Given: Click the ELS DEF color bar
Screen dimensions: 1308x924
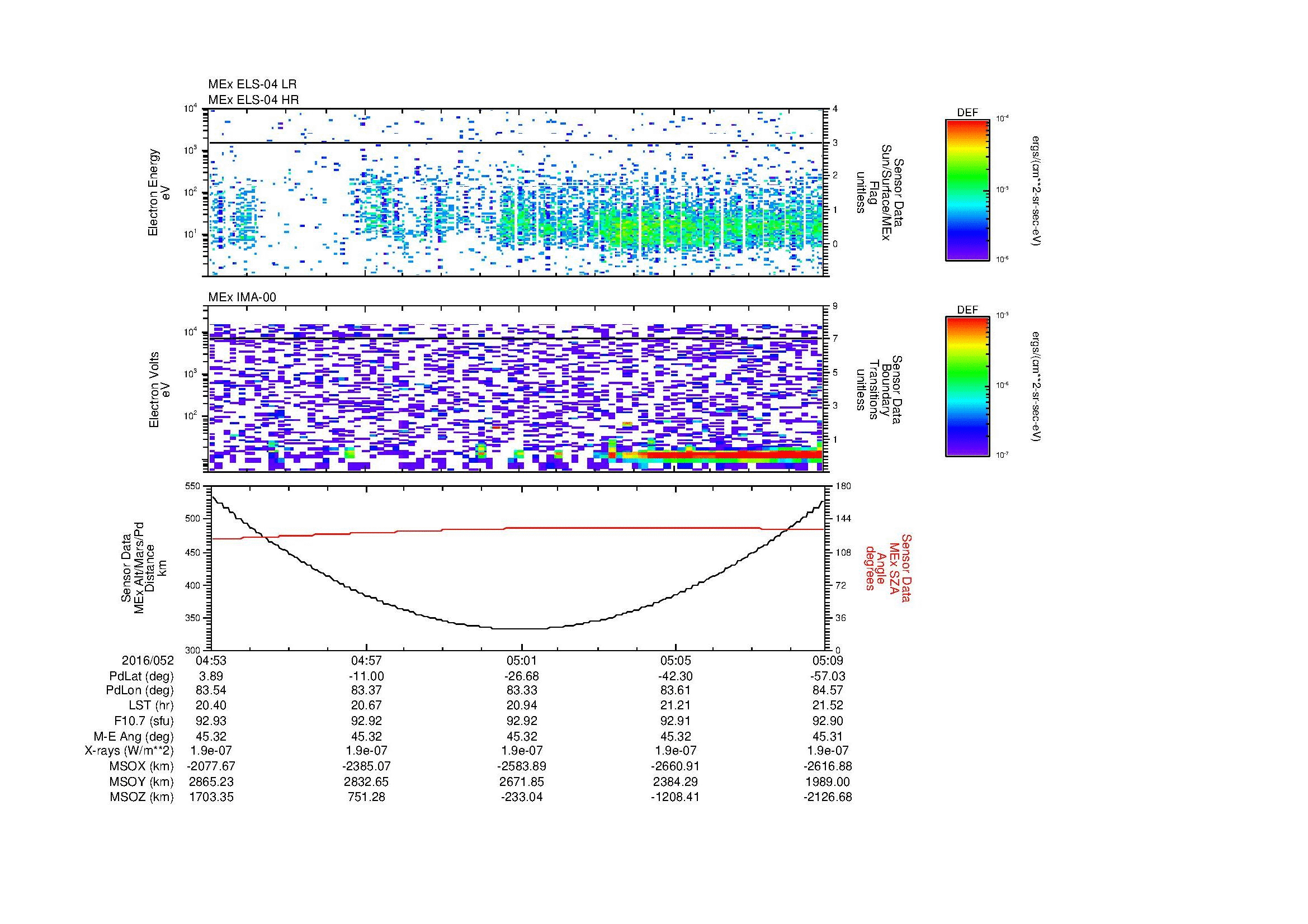Looking at the screenshot, I should point(967,189).
